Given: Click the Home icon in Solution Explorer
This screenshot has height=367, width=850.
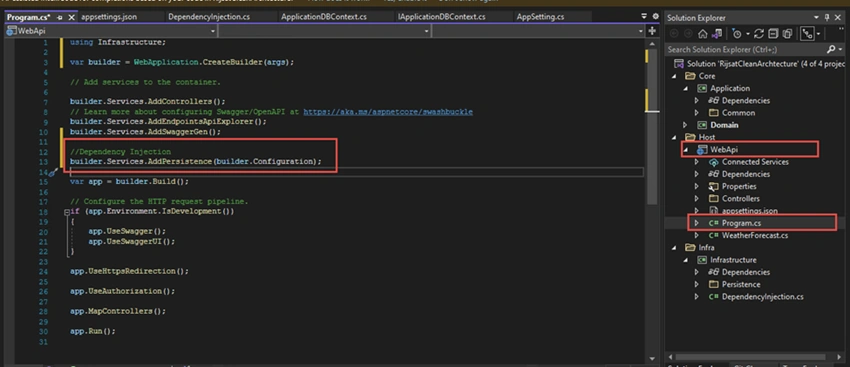Looking at the screenshot, I should [x=703, y=34].
